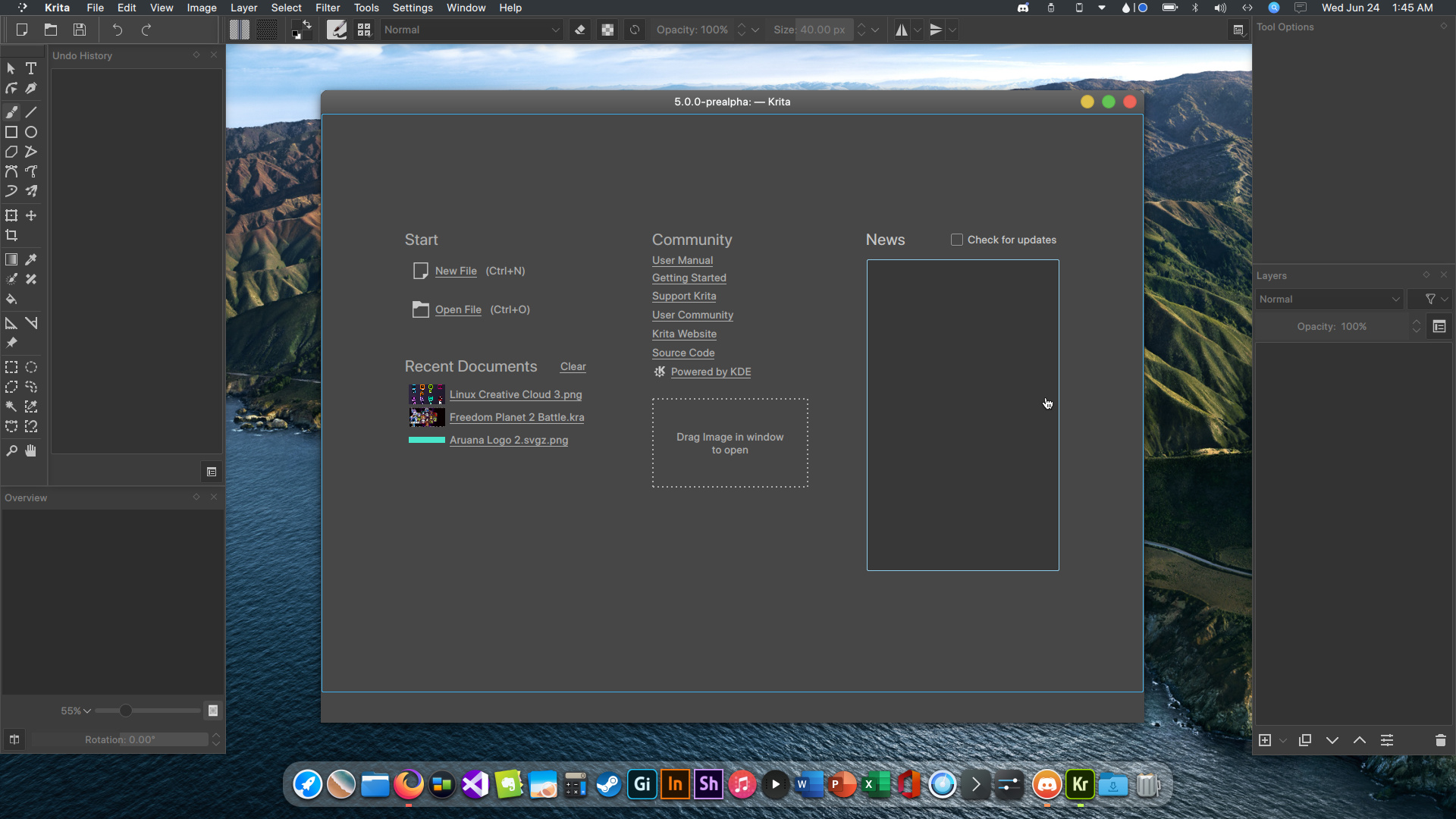Toggle Eraser mode in toolbar

point(580,30)
